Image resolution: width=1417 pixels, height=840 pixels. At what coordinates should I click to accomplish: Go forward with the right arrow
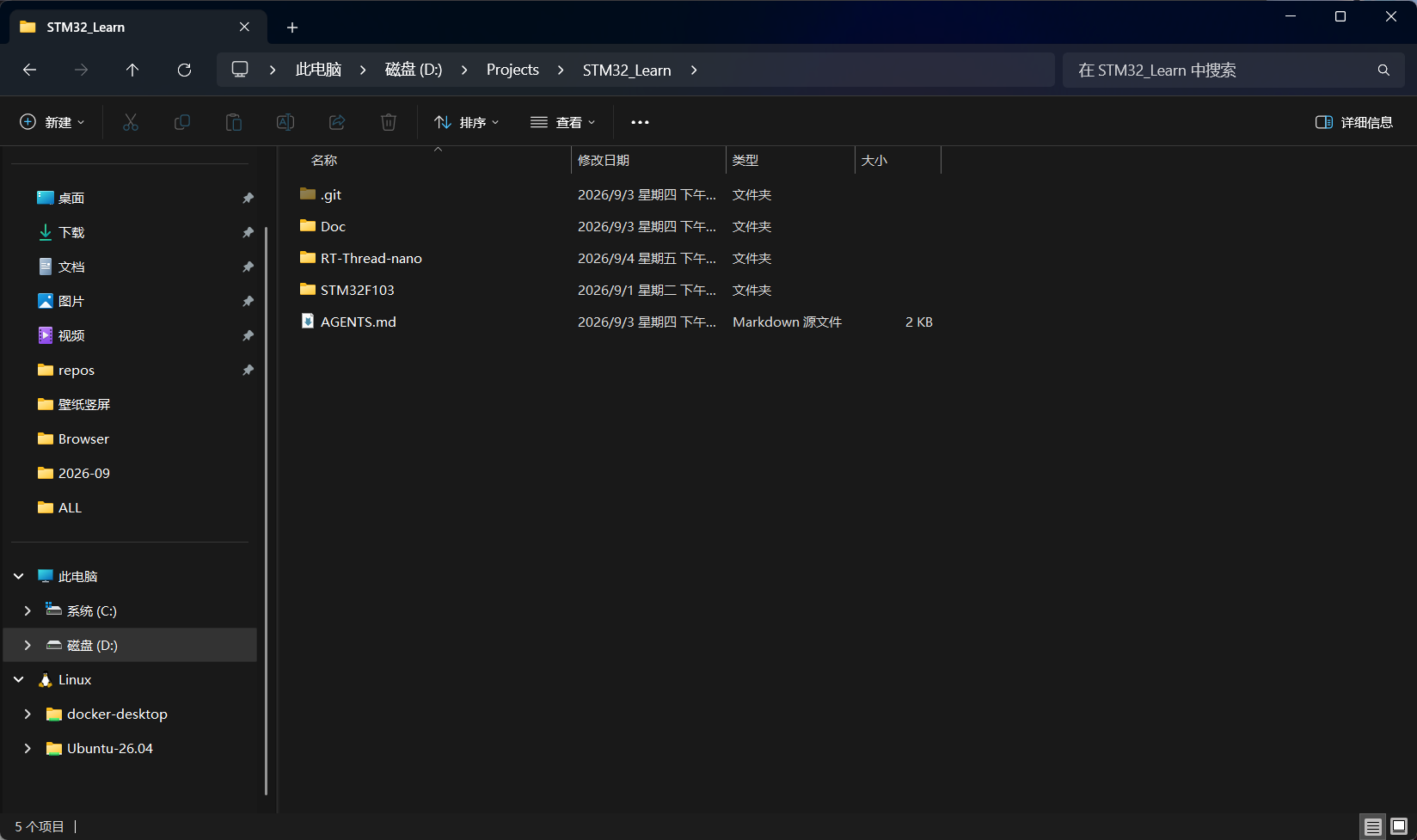pos(81,70)
